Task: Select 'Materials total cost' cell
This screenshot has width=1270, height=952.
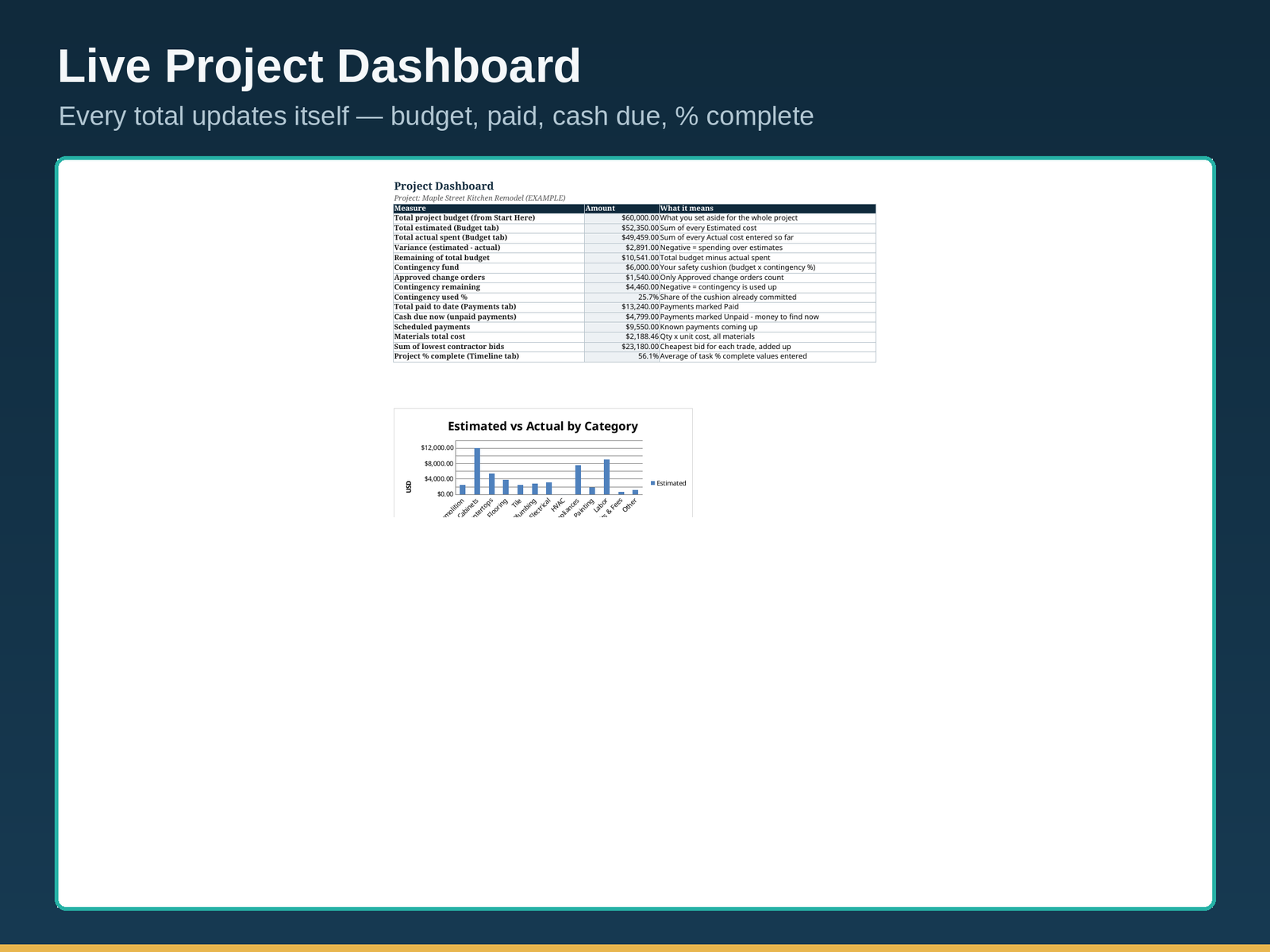Action: [489, 336]
